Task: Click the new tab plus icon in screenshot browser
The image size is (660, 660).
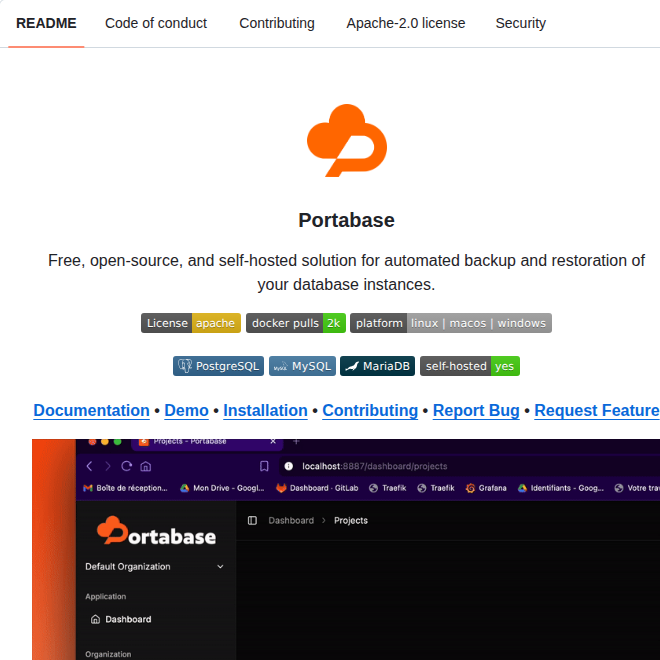Action: coord(296,442)
